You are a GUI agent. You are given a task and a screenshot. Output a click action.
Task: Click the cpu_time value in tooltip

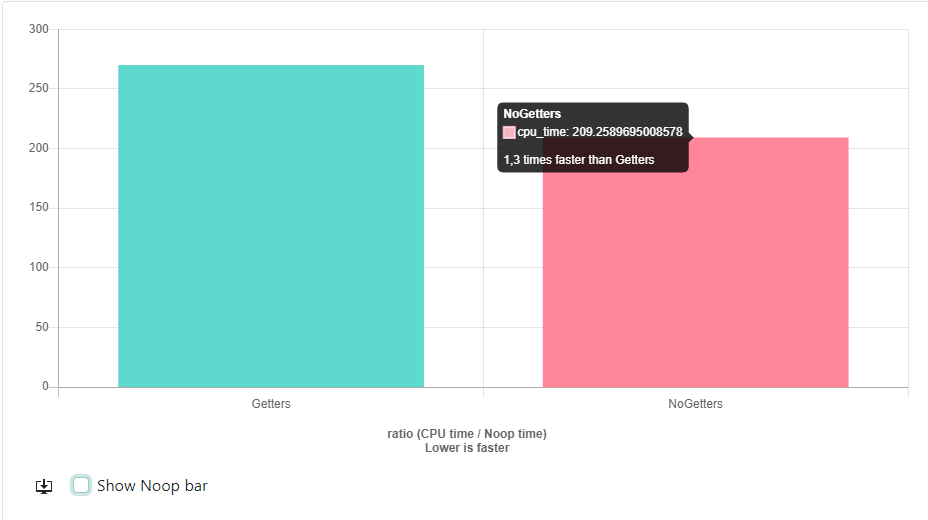pyautogui.click(x=599, y=132)
